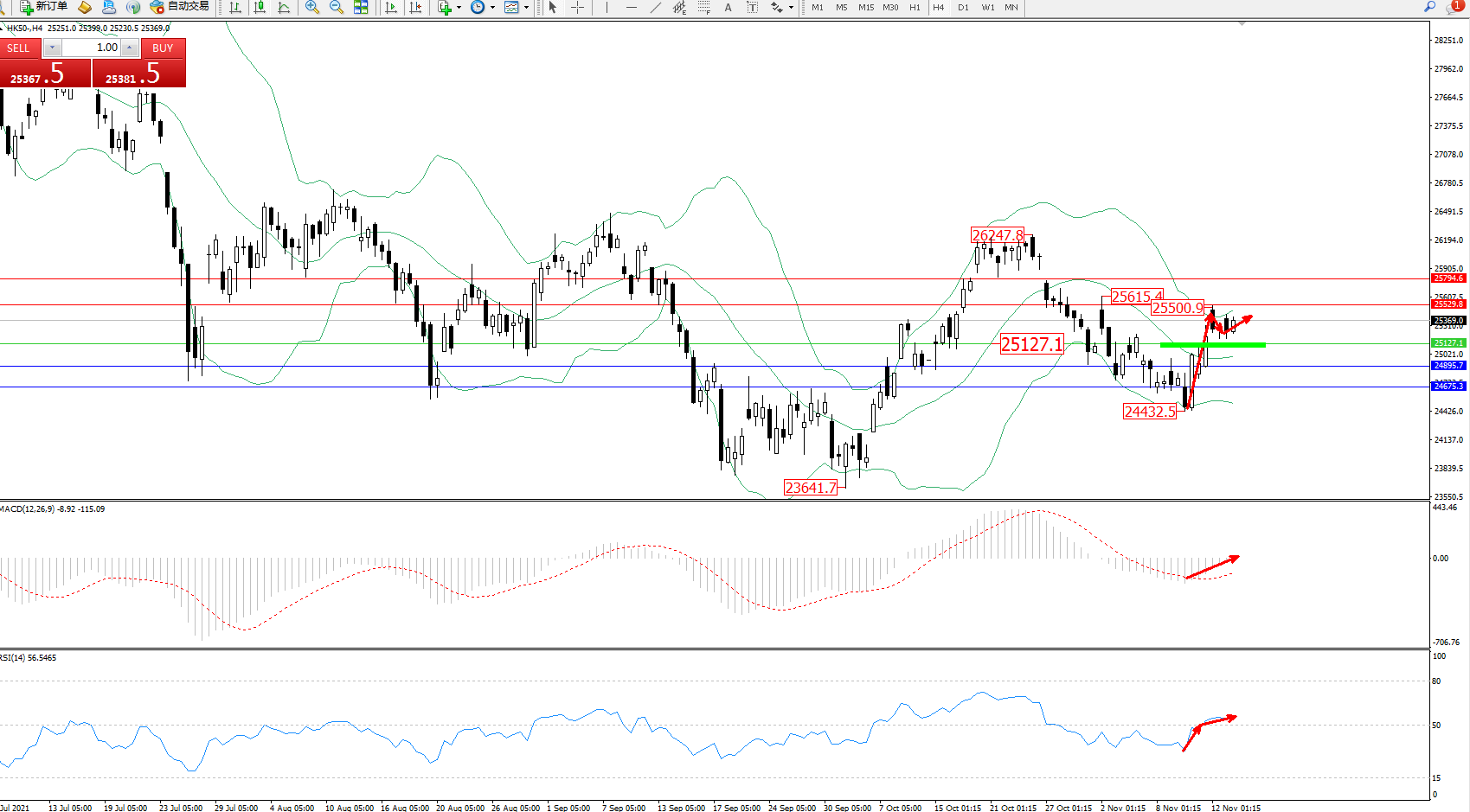The image size is (1470, 812).
Task: Switch to the D1 timeframe
Action: click(x=963, y=7)
